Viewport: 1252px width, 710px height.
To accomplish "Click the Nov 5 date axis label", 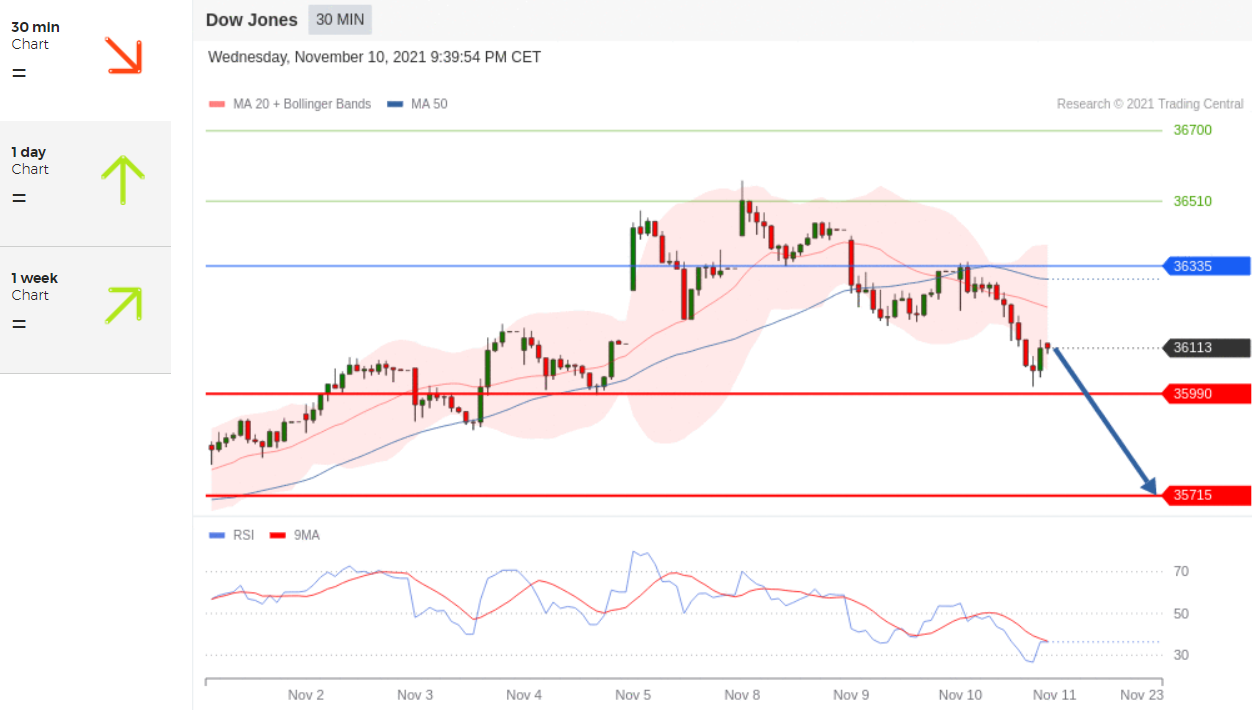I will pos(633,695).
